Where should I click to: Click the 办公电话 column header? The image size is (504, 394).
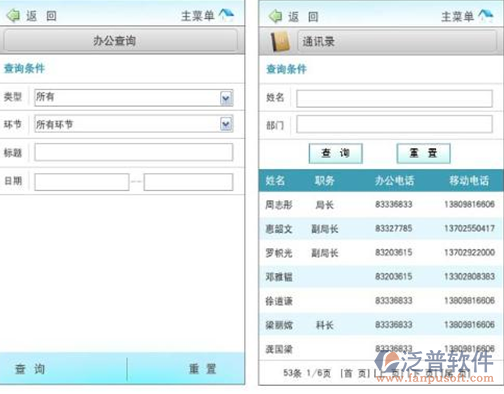(394, 181)
